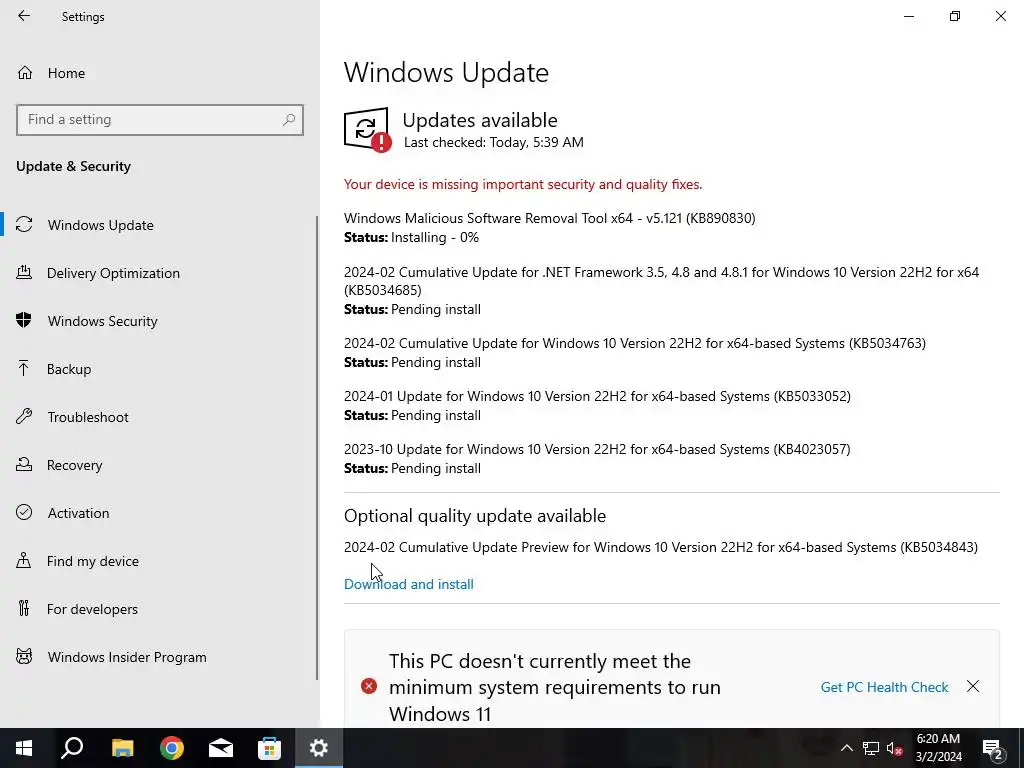Viewport: 1024px width, 768px height.
Task: Click the KB5034843 Cumulative Update Preview text
Action: click(x=661, y=547)
